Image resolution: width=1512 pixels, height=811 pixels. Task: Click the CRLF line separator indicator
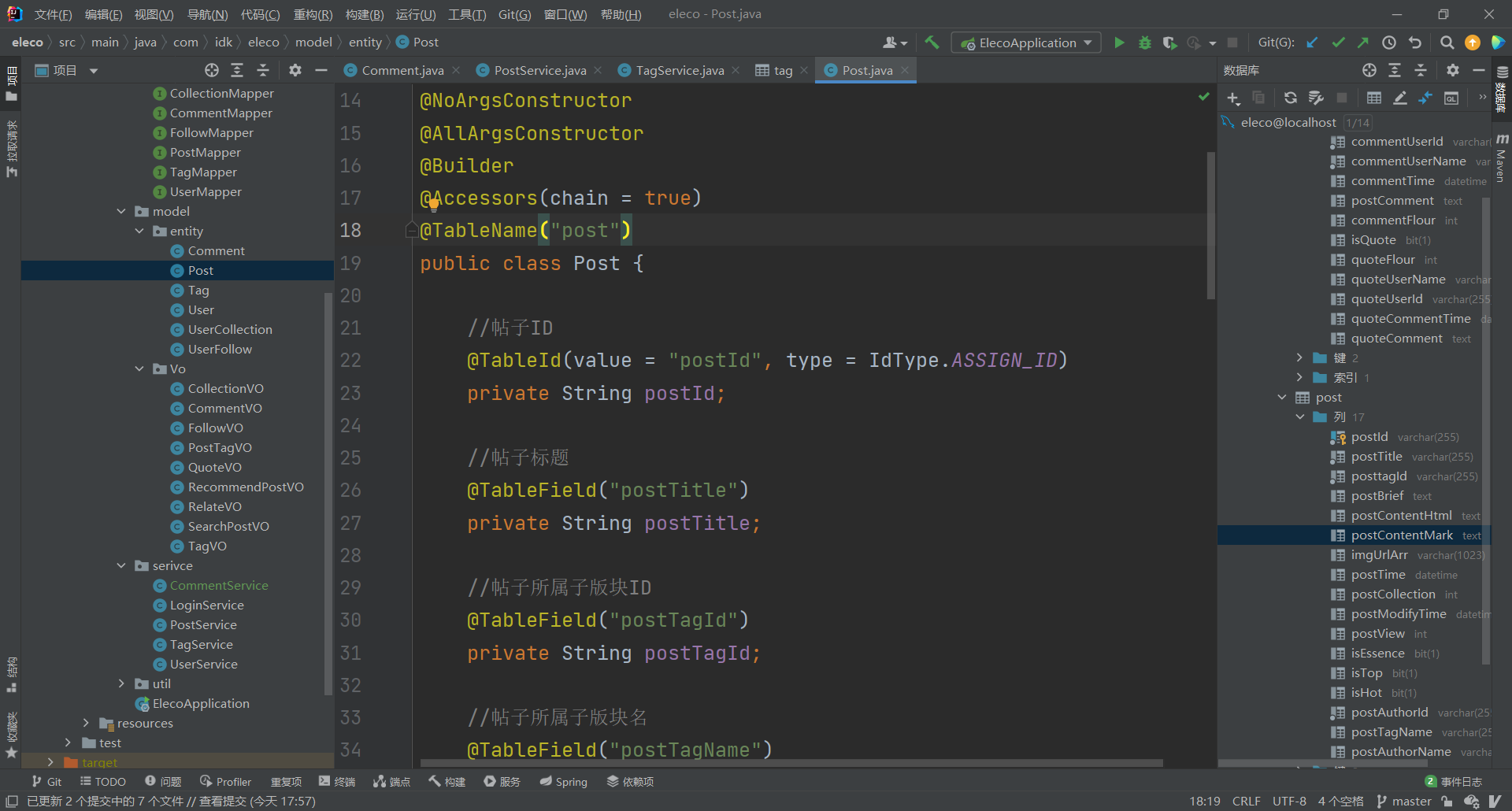1246,801
